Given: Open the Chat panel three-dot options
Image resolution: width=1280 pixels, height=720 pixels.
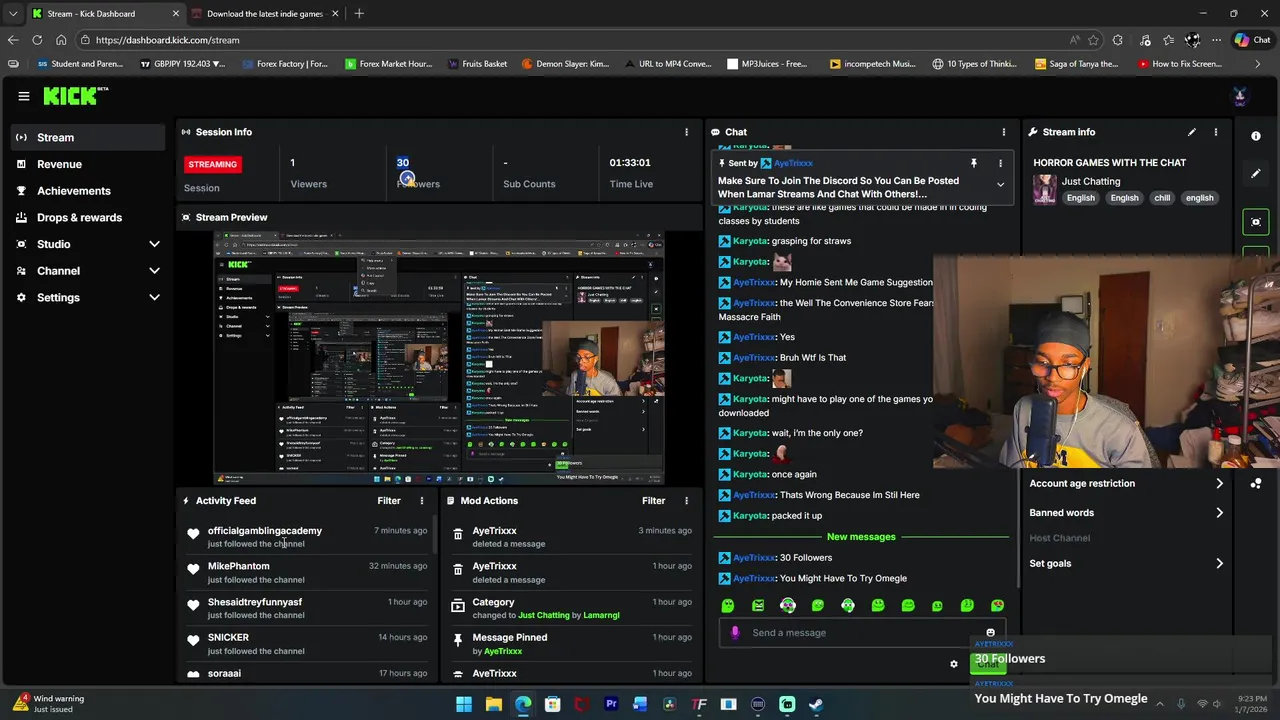Looking at the screenshot, I should [x=1003, y=132].
